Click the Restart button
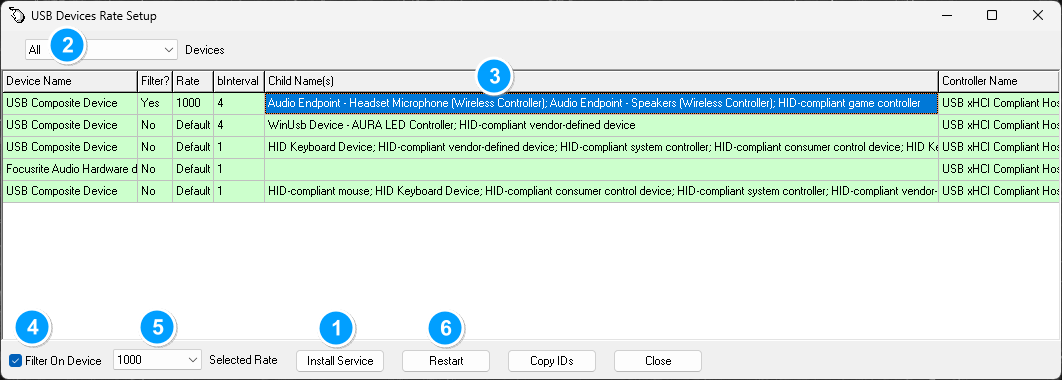The width and height of the screenshot is (1062, 380). (446, 361)
